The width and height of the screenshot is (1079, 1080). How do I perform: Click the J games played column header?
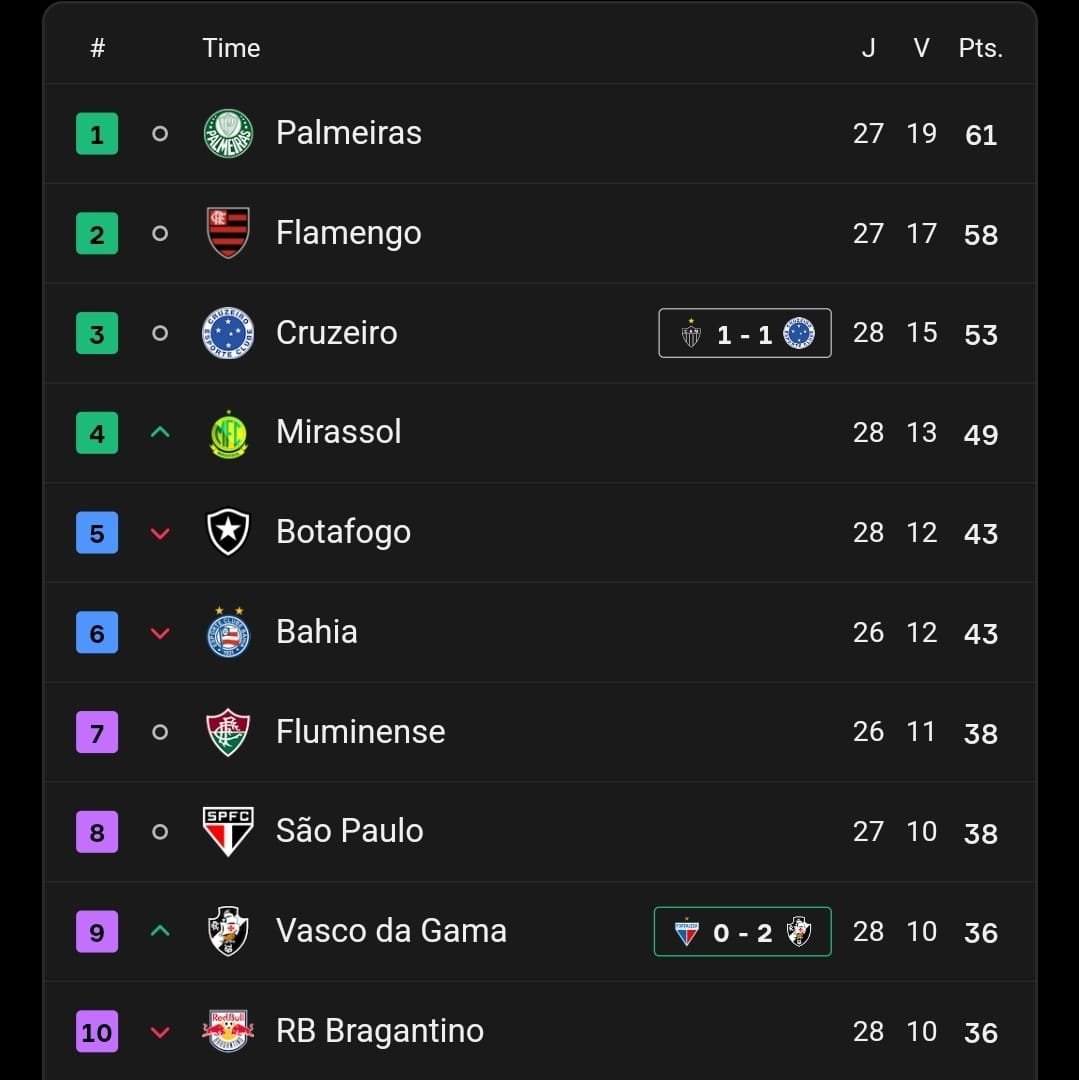tap(868, 48)
